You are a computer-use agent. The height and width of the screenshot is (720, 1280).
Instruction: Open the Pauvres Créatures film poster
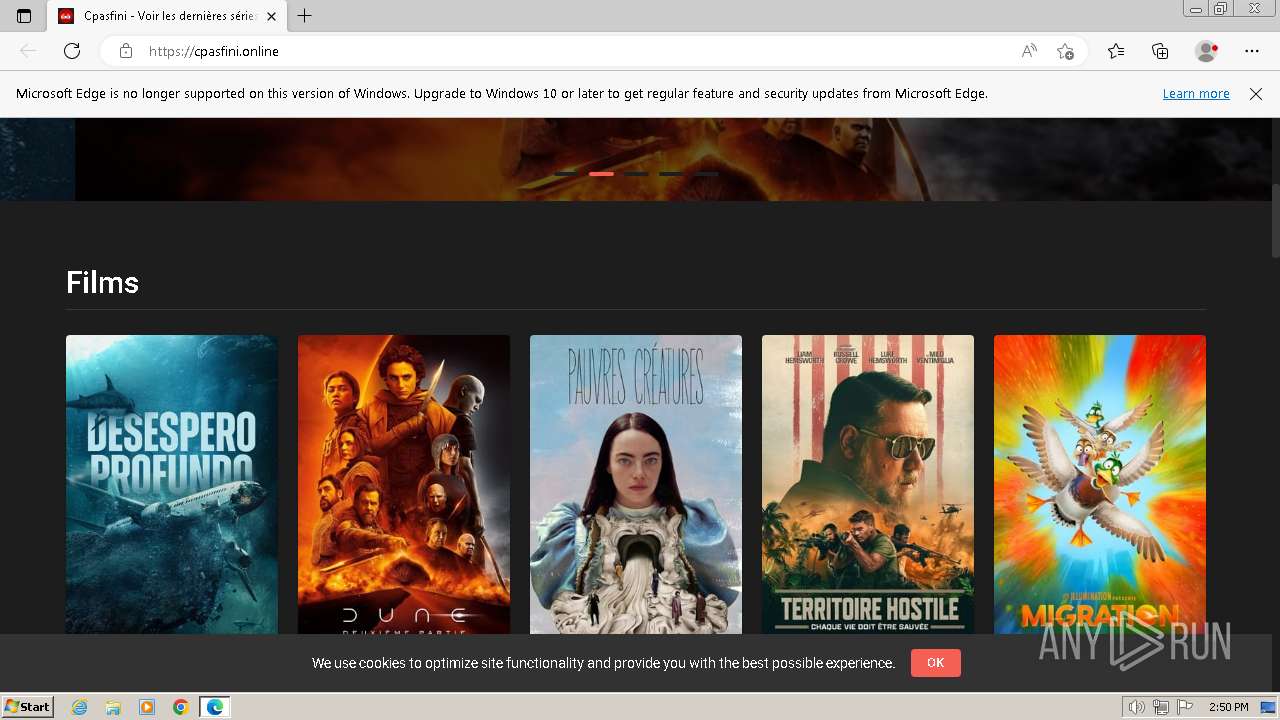pyautogui.click(x=636, y=484)
